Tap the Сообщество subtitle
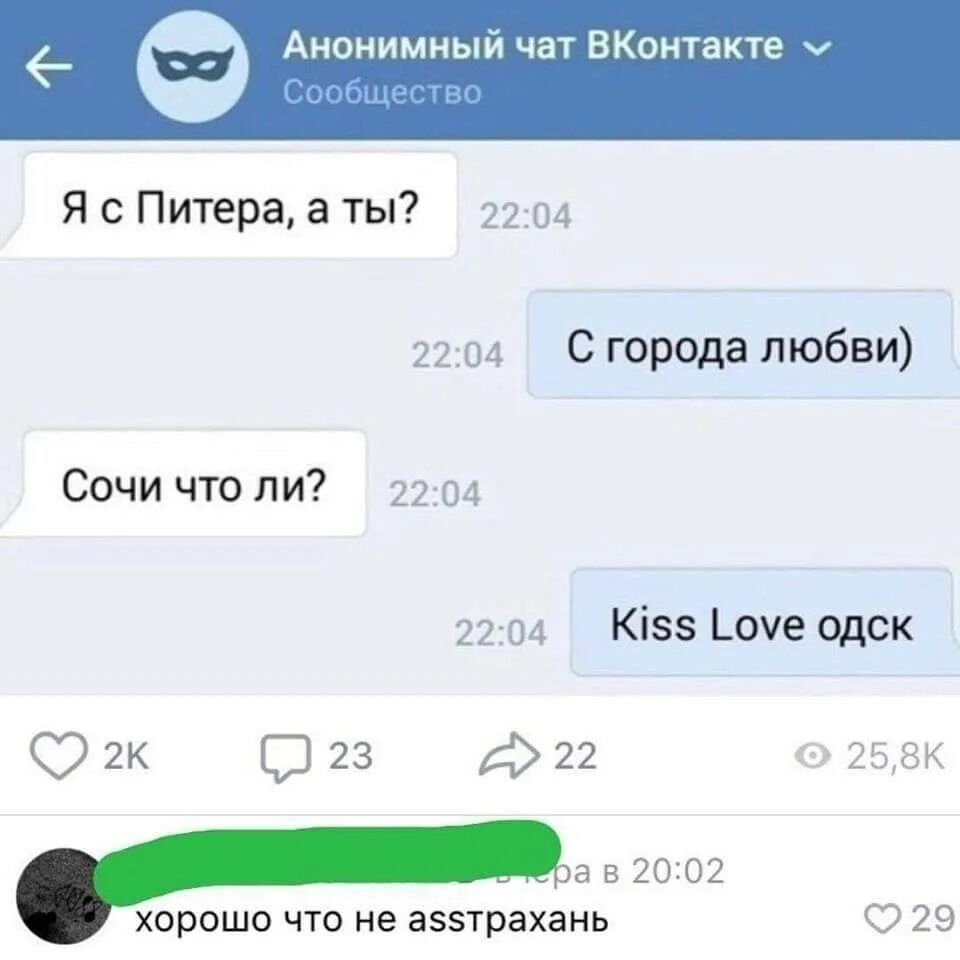The width and height of the screenshot is (960, 960). (x=383, y=92)
